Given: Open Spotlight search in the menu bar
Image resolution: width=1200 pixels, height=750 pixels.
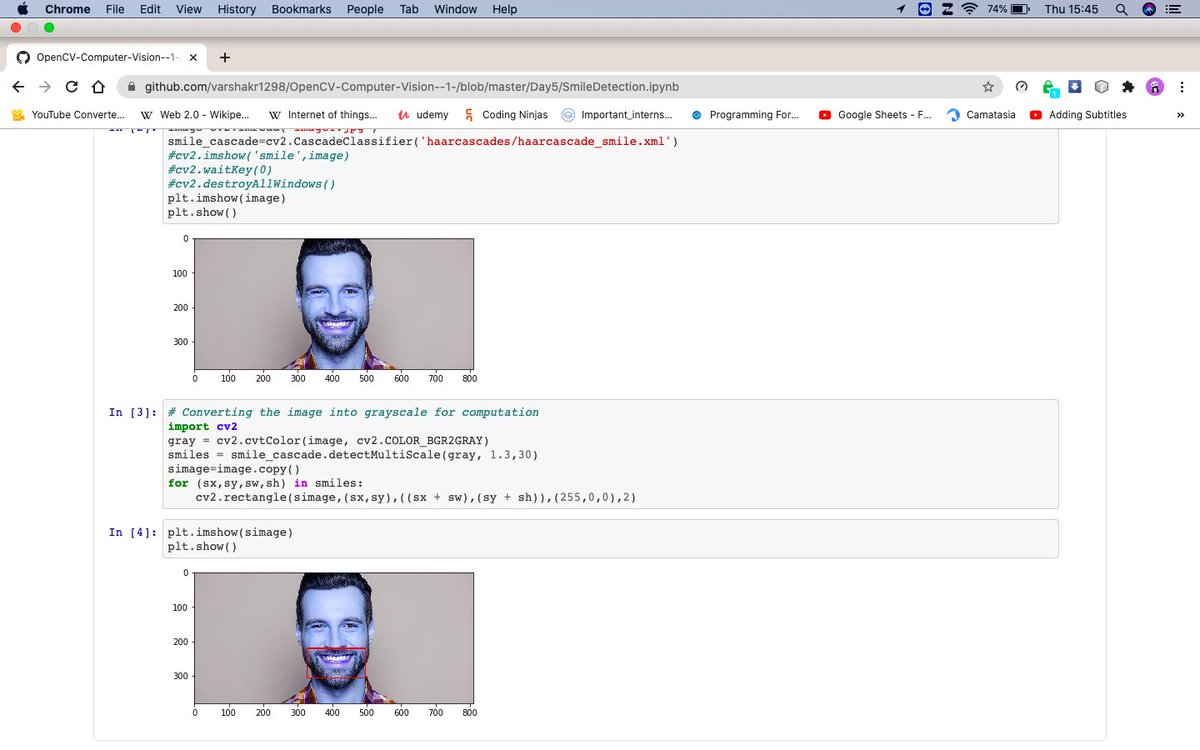Looking at the screenshot, I should (x=1120, y=9).
